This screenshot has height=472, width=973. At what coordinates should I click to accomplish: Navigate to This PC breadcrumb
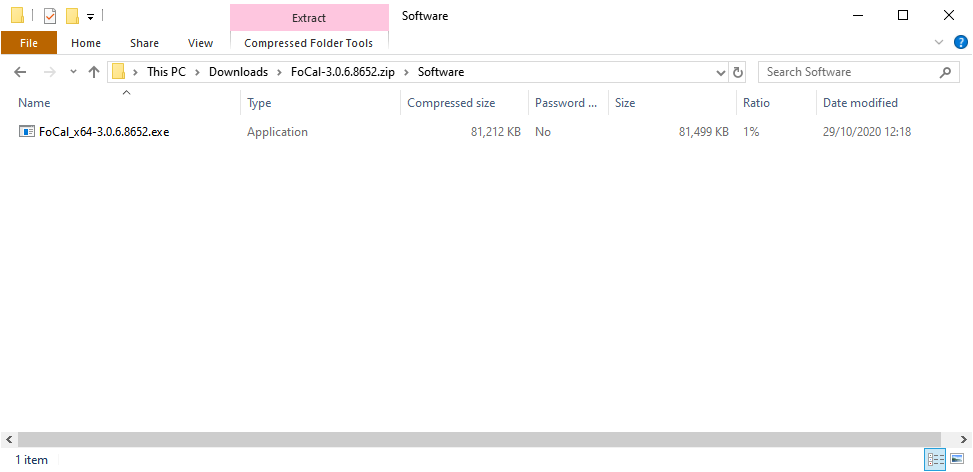(x=166, y=72)
